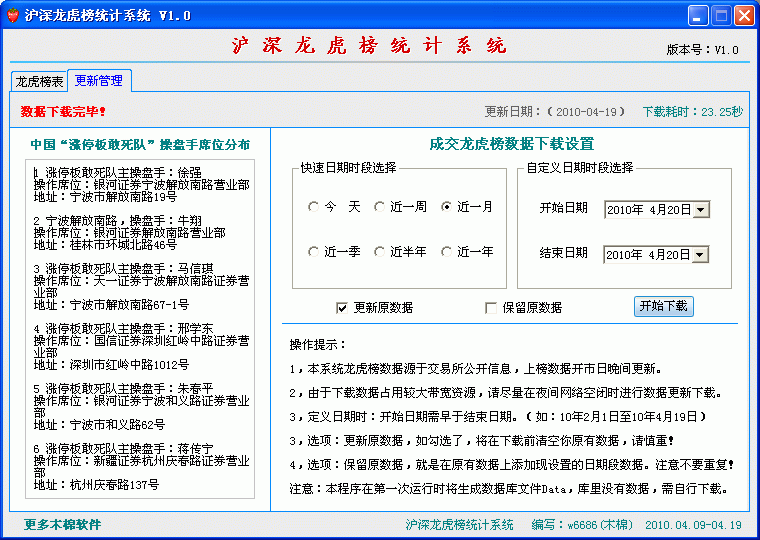Click the address line 桂林市环城北路46号
760x540 pixels.
[x=105, y=245]
